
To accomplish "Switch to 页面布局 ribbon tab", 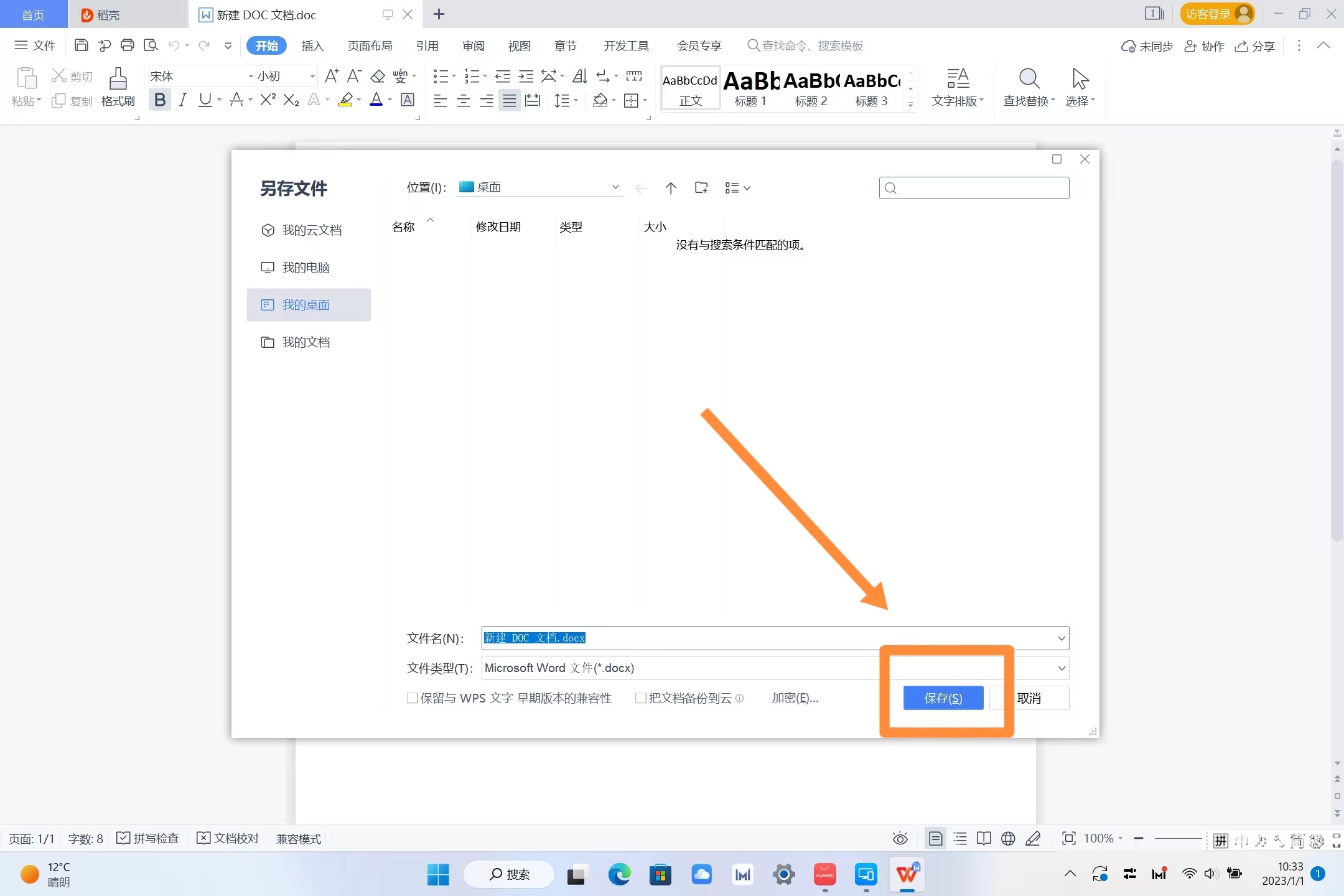I will 370,45.
